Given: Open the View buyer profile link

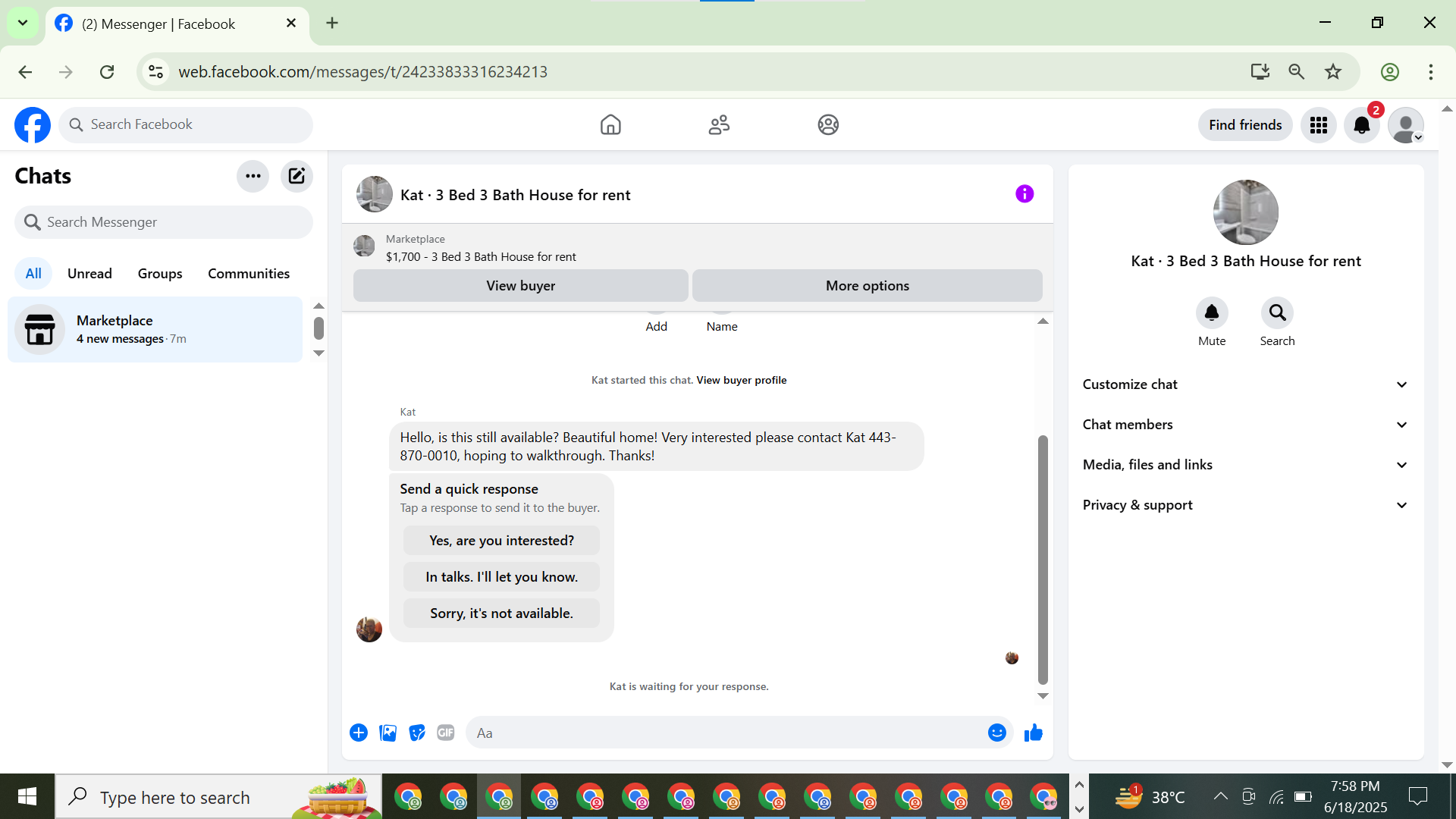Looking at the screenshot, I should (741, 381).
